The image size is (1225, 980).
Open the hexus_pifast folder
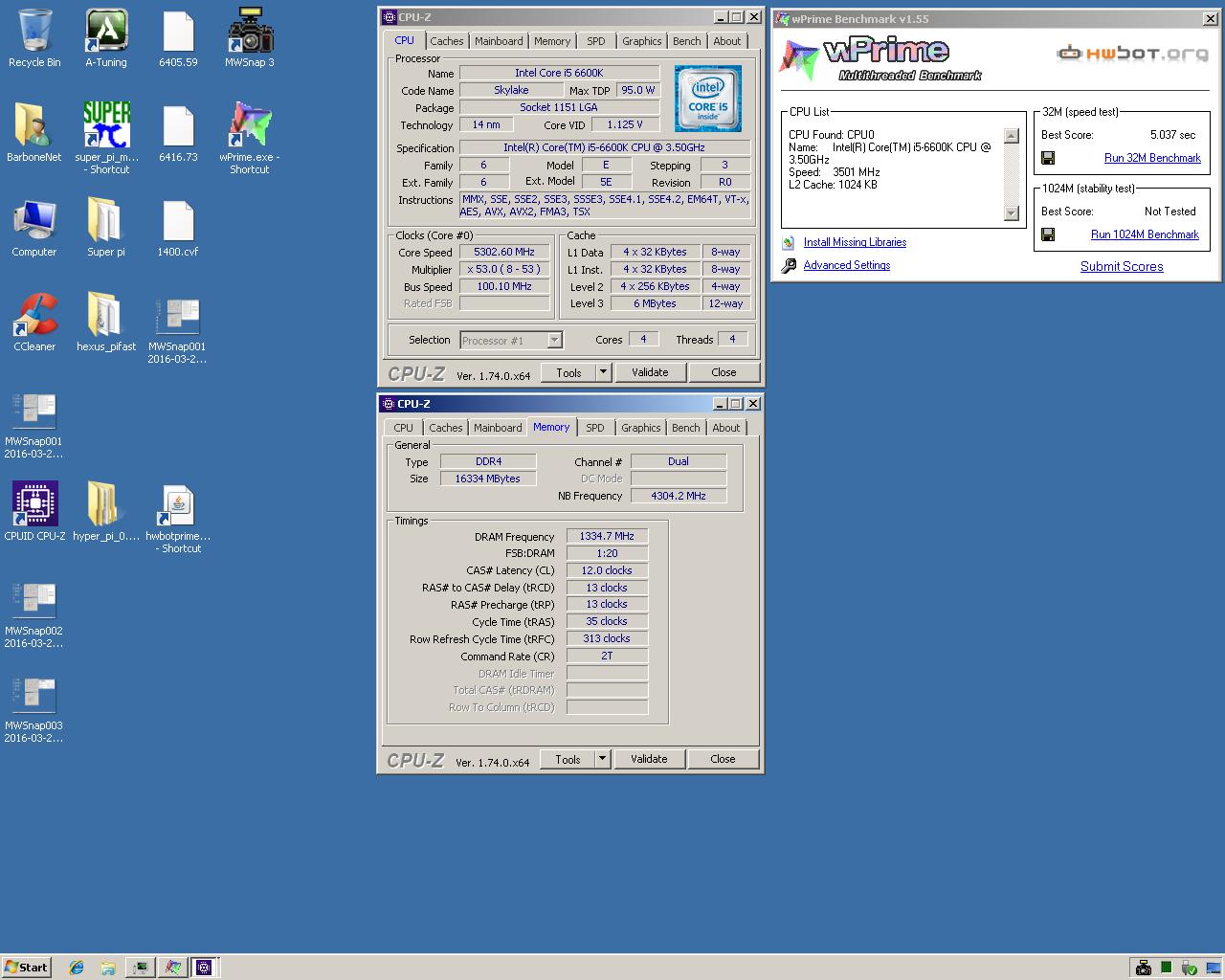[106, 323]
